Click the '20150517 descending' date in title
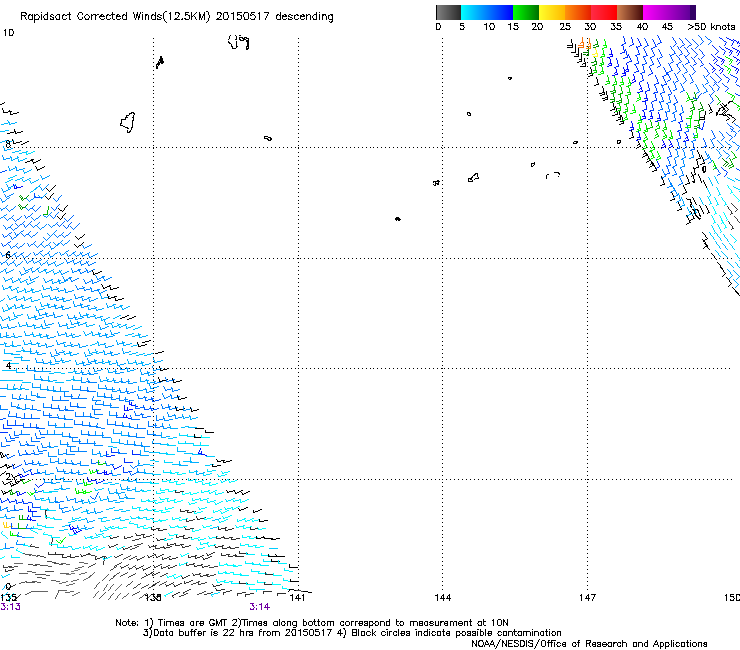Viewport: 740px width, 650px height. click(275, 16)
